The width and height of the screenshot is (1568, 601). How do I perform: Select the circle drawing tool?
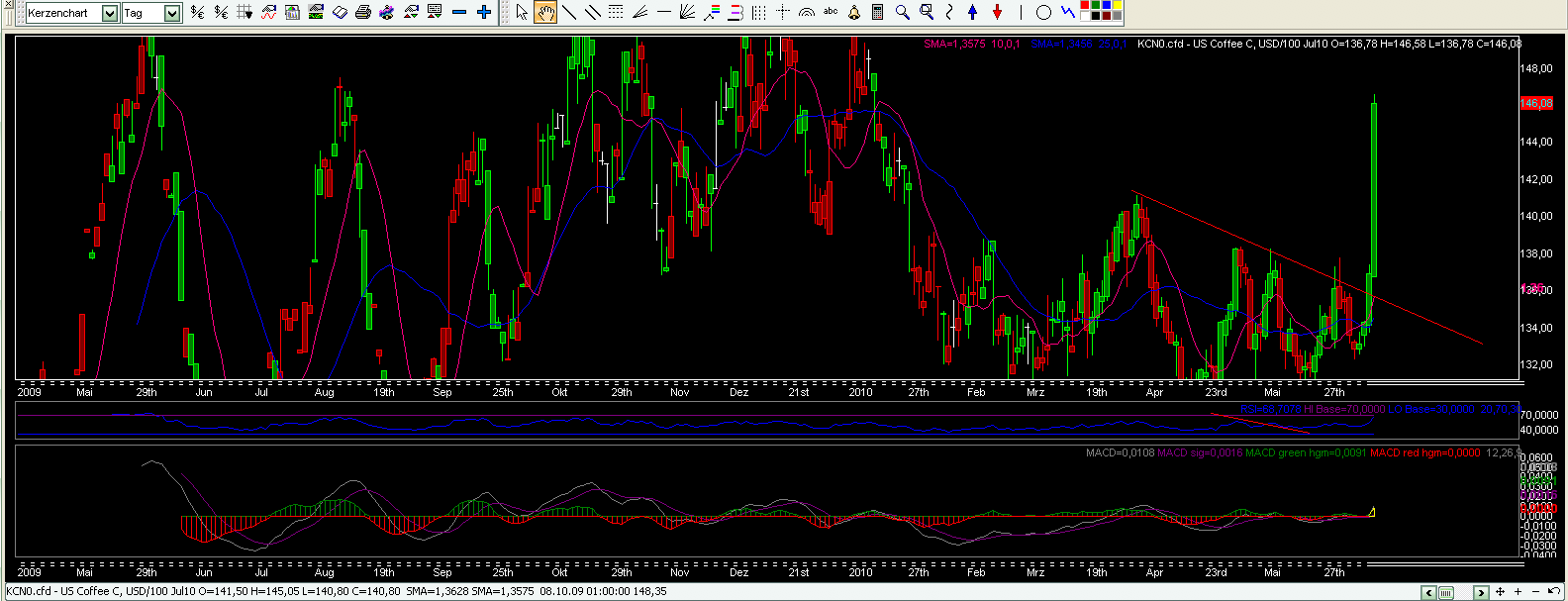[1043, 12]
